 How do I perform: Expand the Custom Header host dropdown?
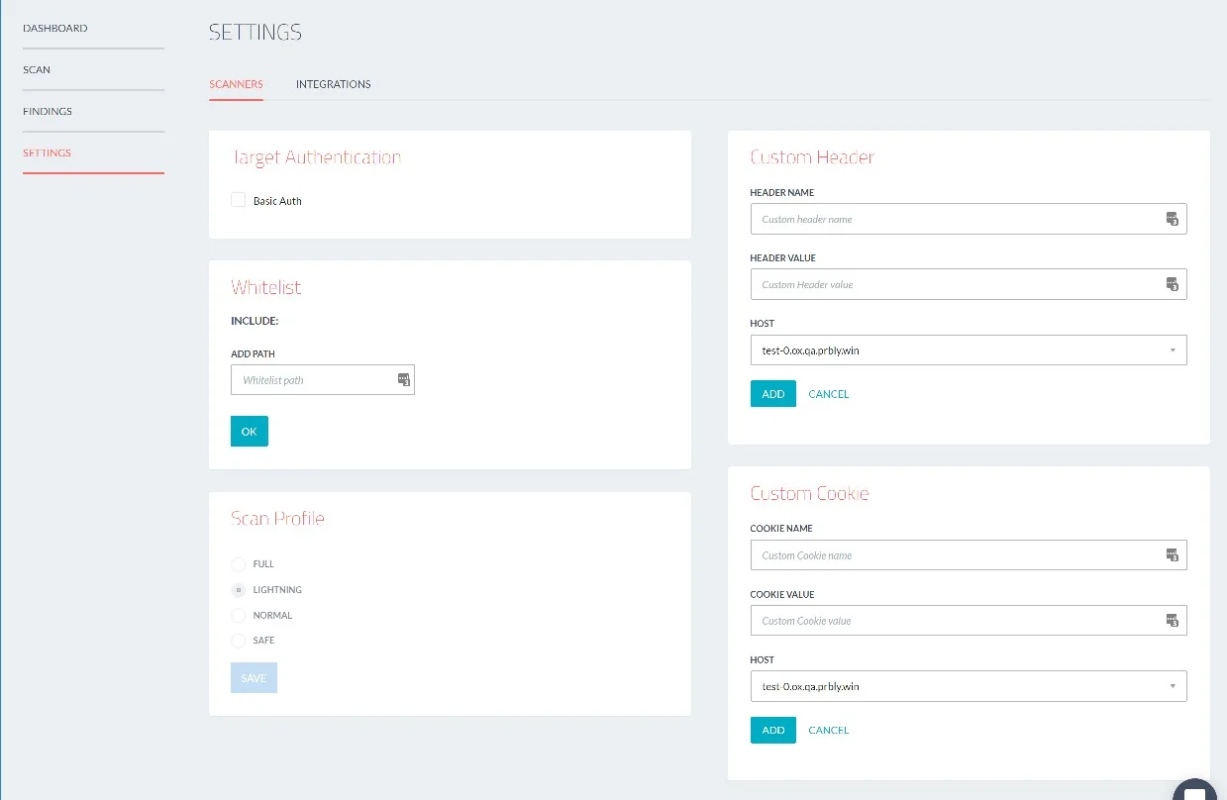click(x=968, y=350)
